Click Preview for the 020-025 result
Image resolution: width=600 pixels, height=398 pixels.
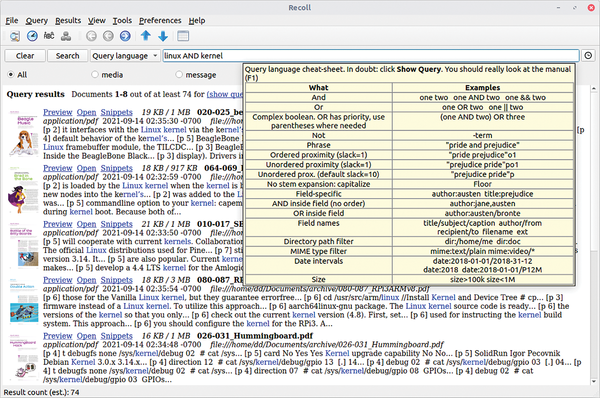[x=58, y=112]
